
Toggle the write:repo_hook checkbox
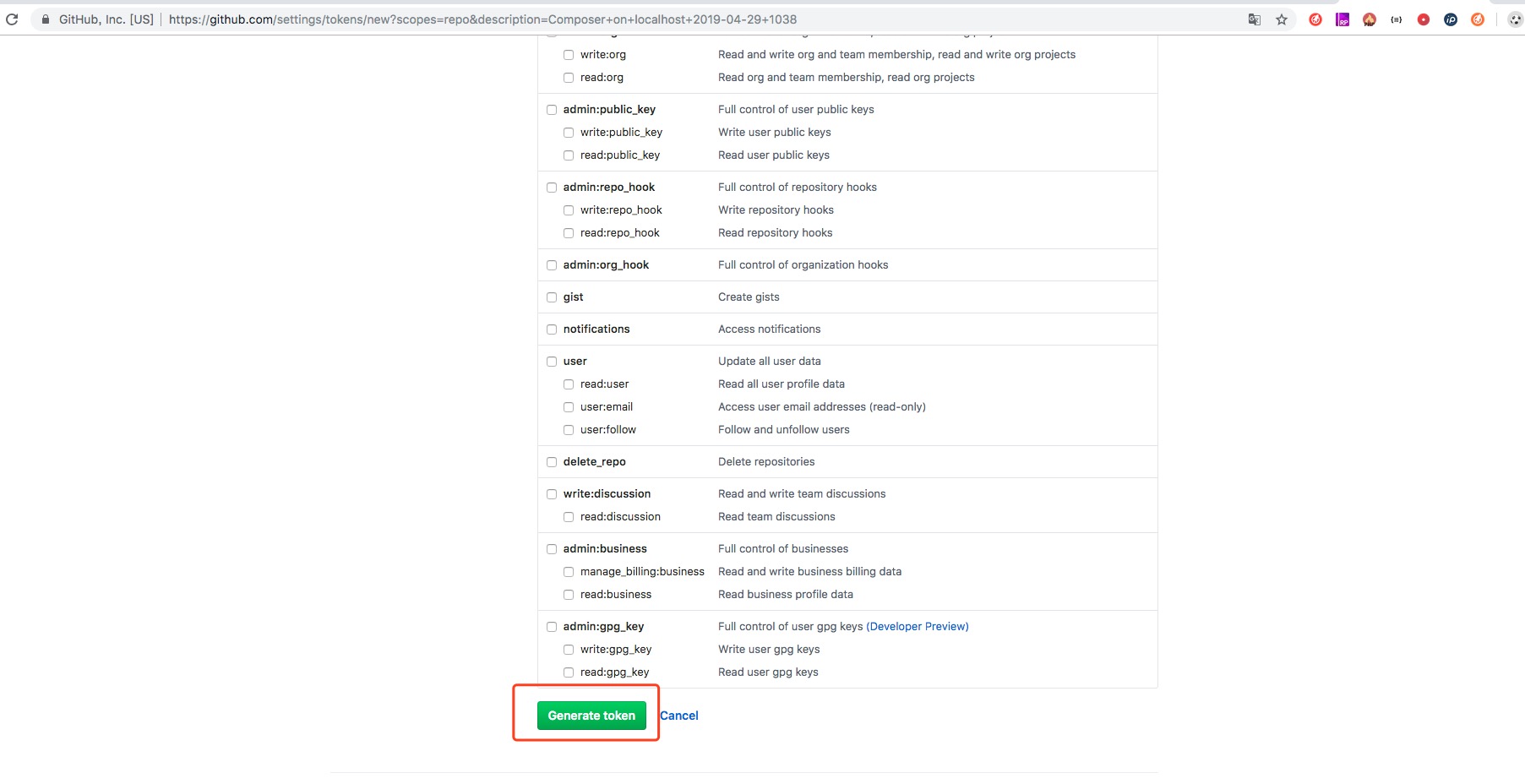[569, 210]
